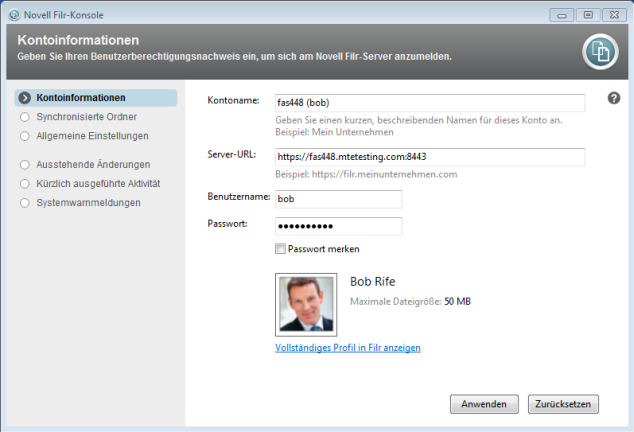Viewport: 634px width, 432px height.
Task: Select the radio circle next to Systemwarnmeldungen
Action: [25, 203]
